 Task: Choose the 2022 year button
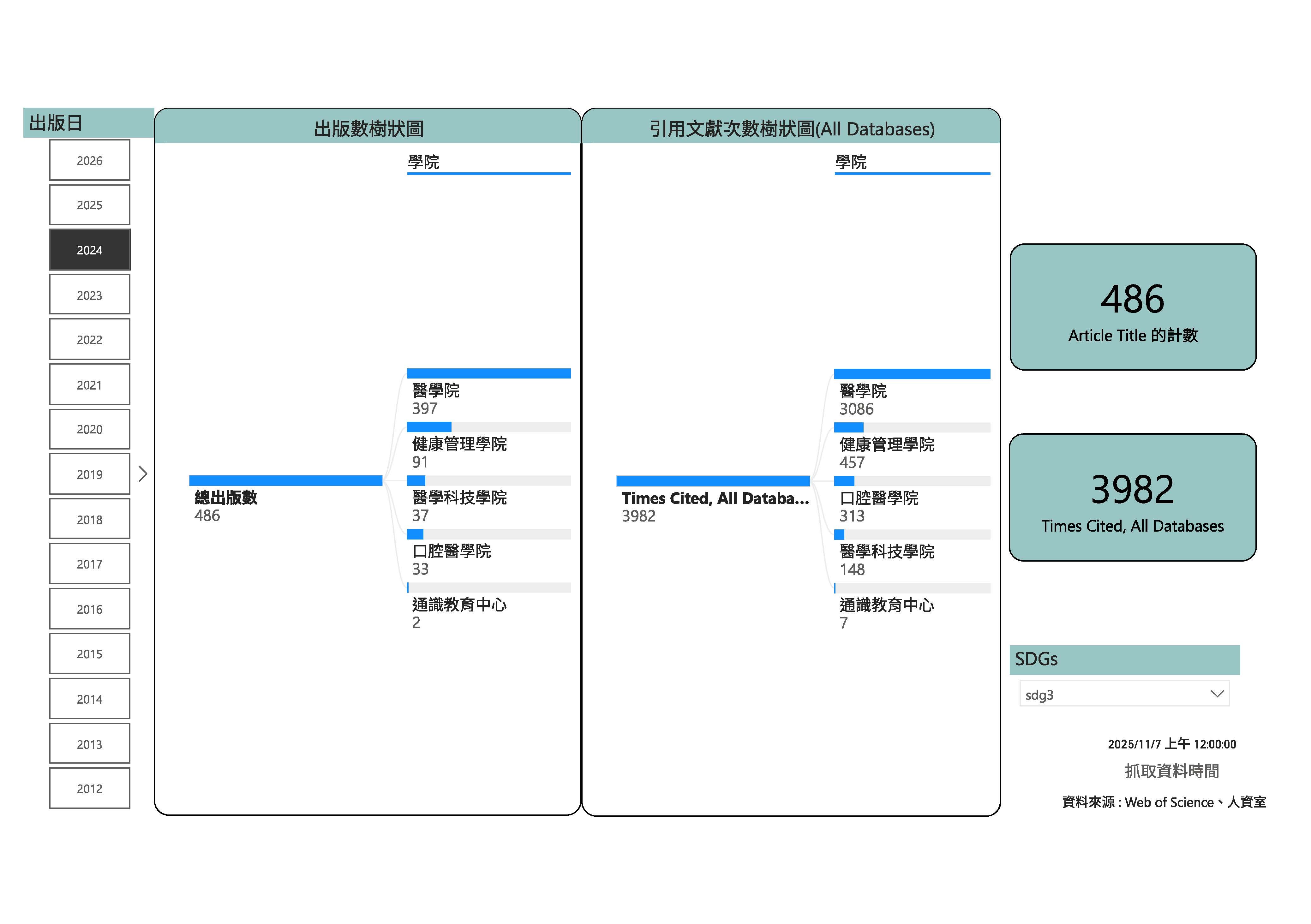tap(90, 340)
